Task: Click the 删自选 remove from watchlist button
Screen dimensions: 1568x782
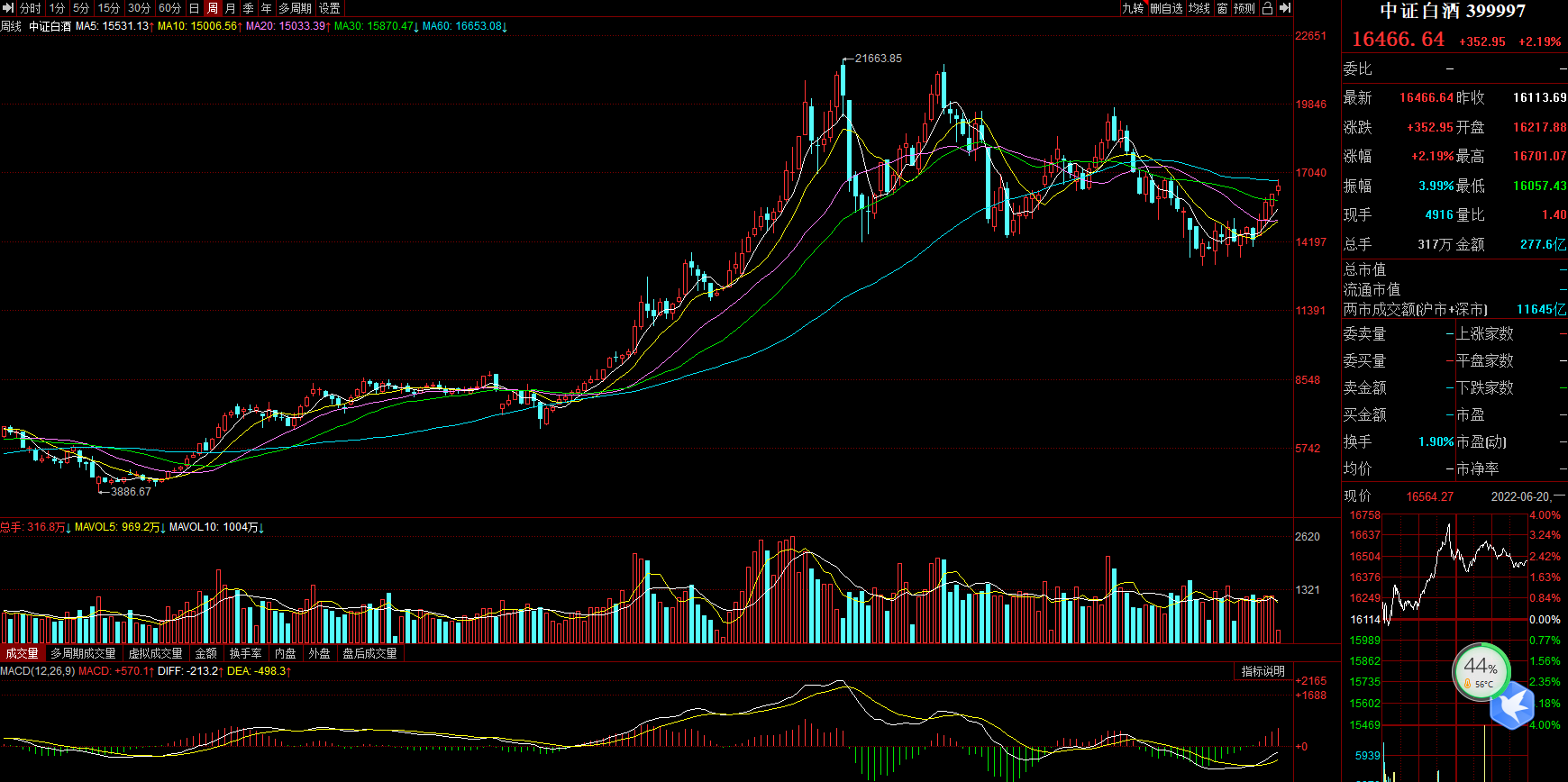Action: click(x=1166, y=8)
